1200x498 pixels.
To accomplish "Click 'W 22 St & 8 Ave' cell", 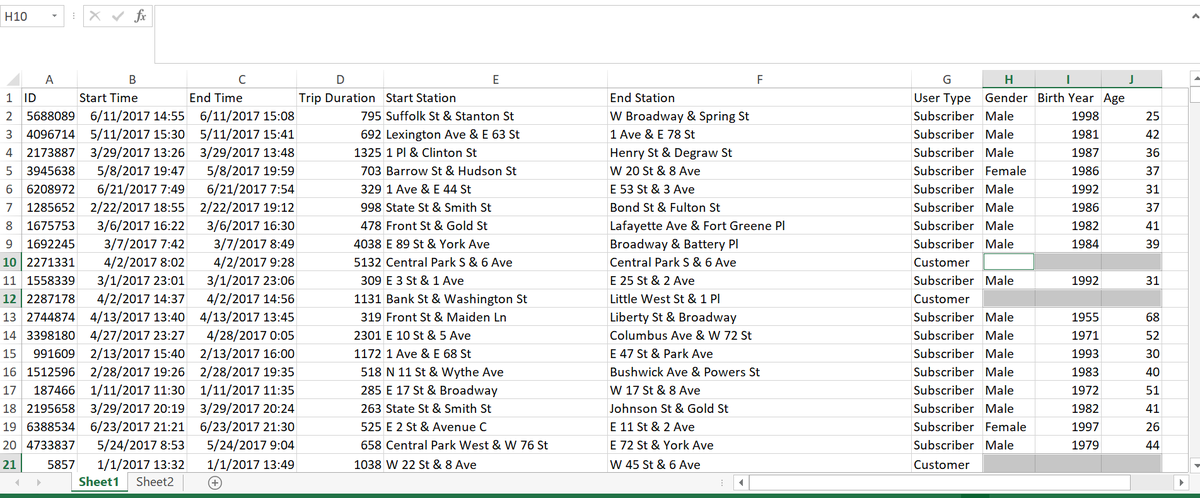I will point(496,464).
